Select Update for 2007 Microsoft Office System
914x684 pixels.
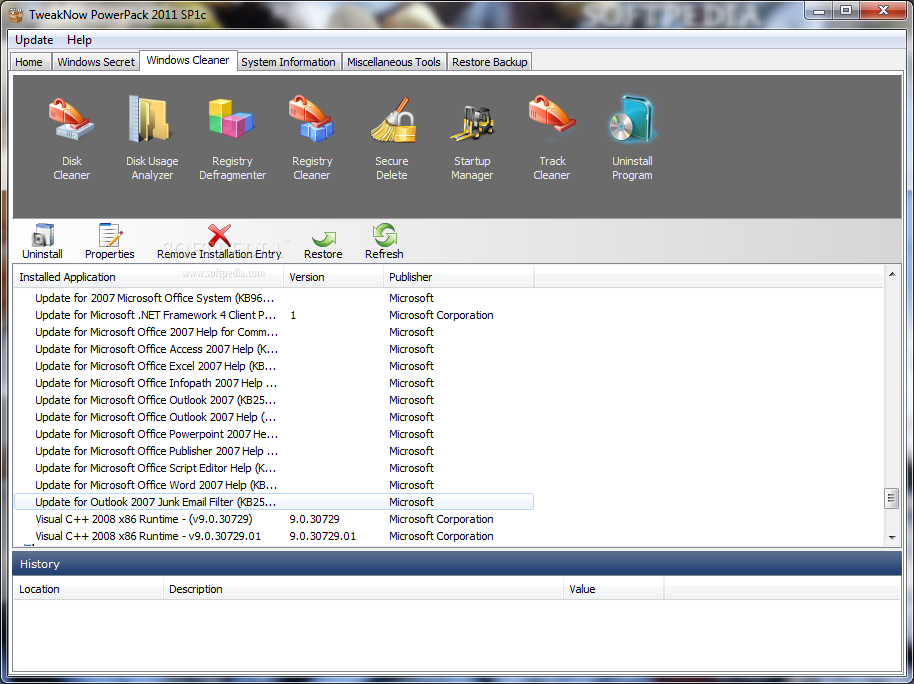click(273, 298)
